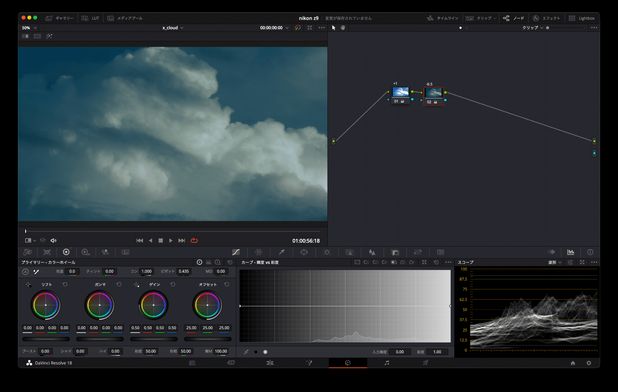Go to the project manager home icon
618x392 pixels.
(573, 363)
